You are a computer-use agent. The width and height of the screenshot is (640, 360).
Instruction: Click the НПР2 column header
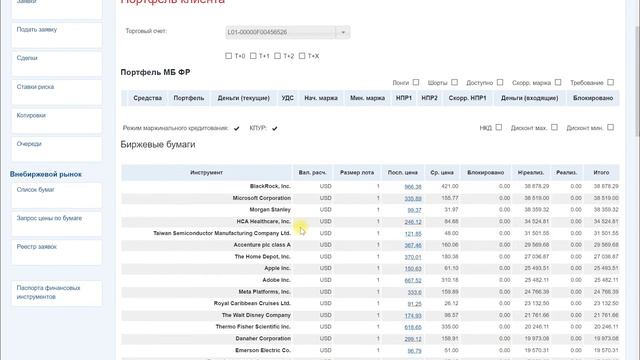coord(429,98)
